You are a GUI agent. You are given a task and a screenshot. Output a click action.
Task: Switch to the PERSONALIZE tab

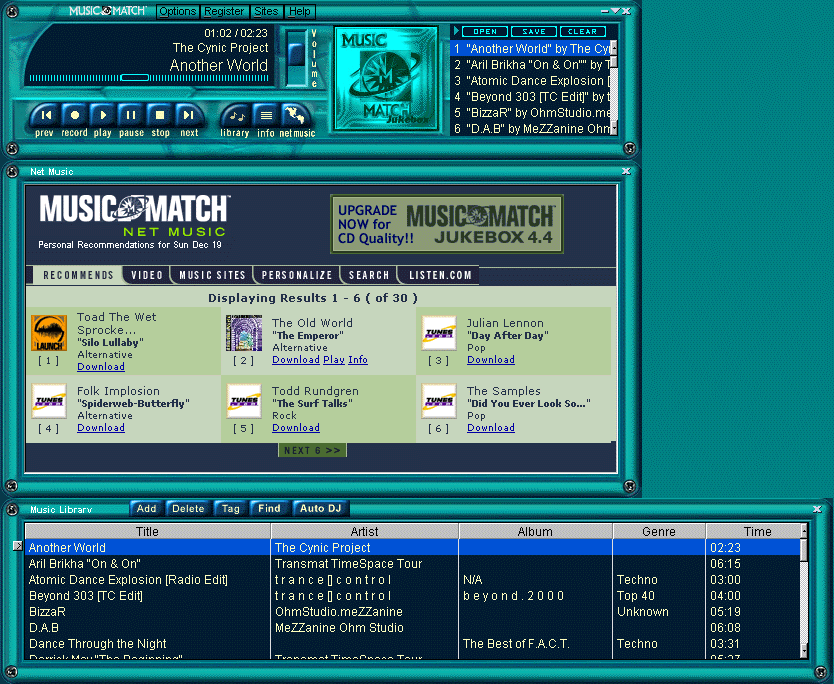coord(297,275)
